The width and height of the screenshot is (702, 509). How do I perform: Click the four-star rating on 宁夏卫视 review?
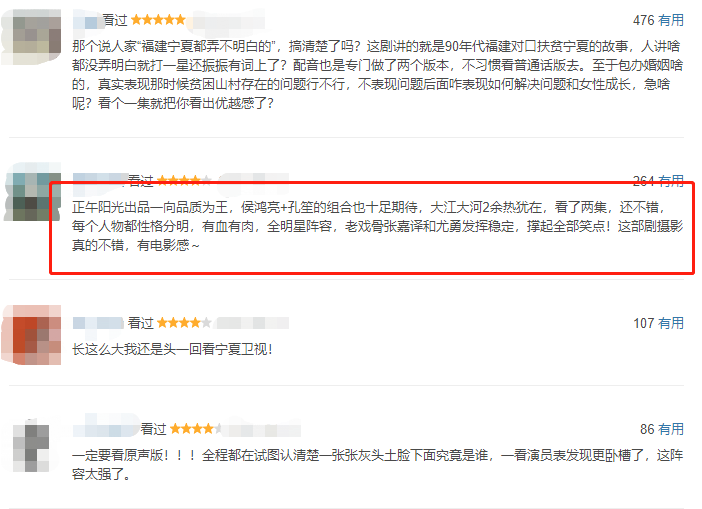click(184, 322)
